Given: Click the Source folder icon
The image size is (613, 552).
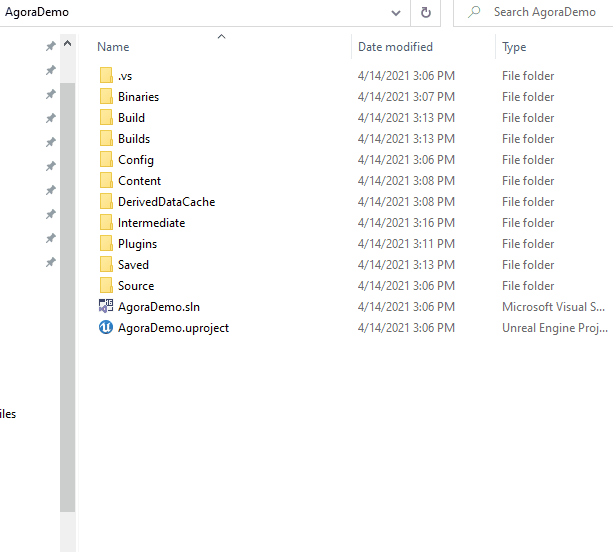Looking at the screenshot, I should point(106,285).
